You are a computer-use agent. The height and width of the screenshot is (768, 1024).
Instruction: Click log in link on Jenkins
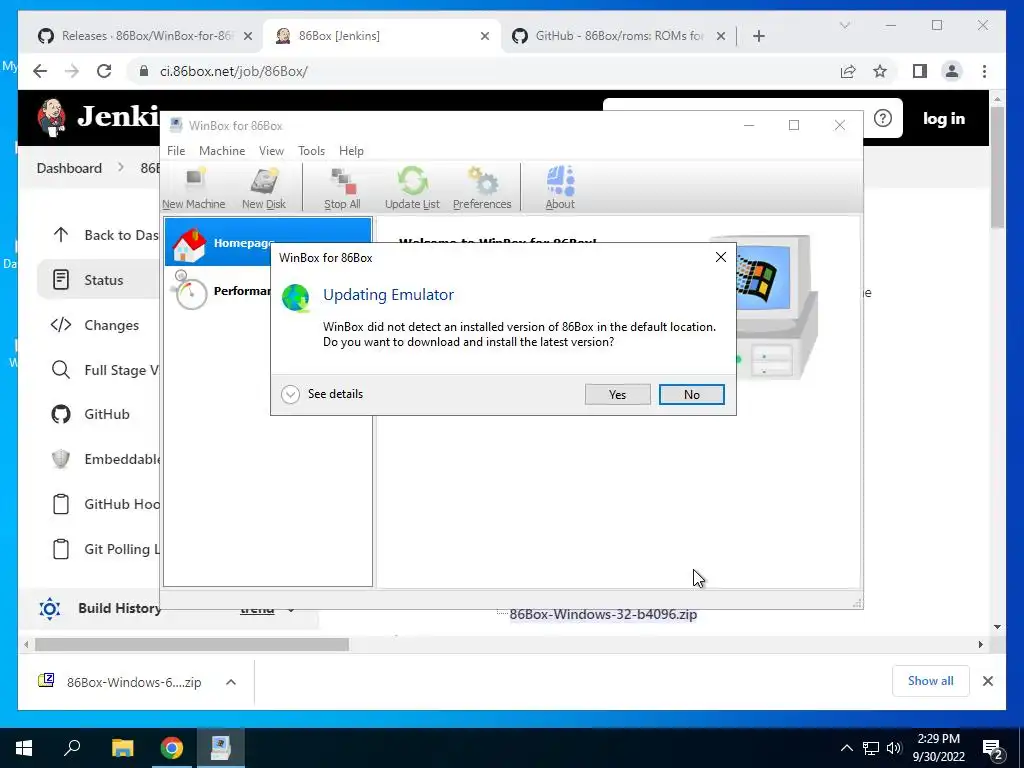(x=944, y=118)
